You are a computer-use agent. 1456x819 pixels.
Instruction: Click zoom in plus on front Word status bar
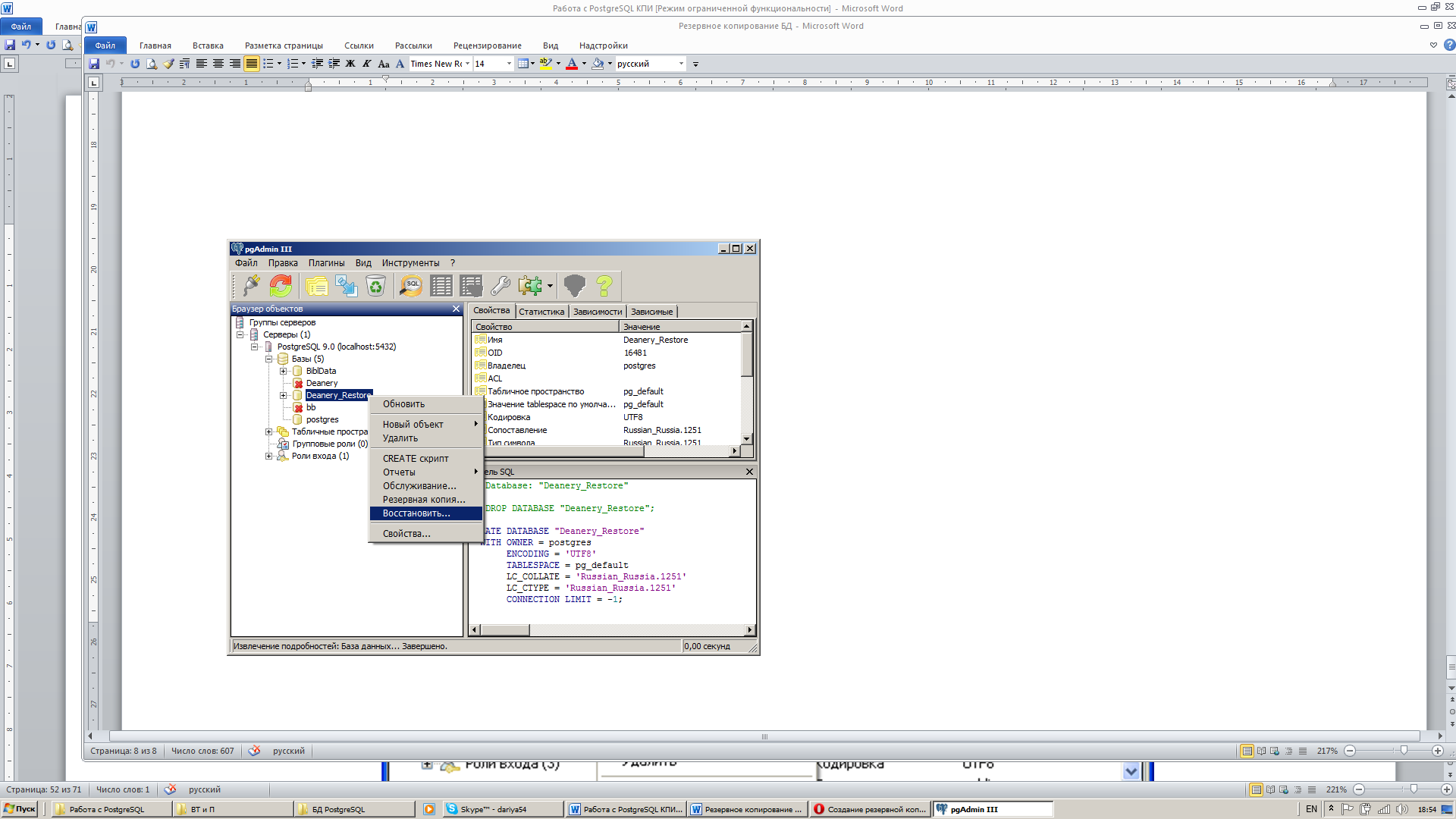coord(1437,751)
